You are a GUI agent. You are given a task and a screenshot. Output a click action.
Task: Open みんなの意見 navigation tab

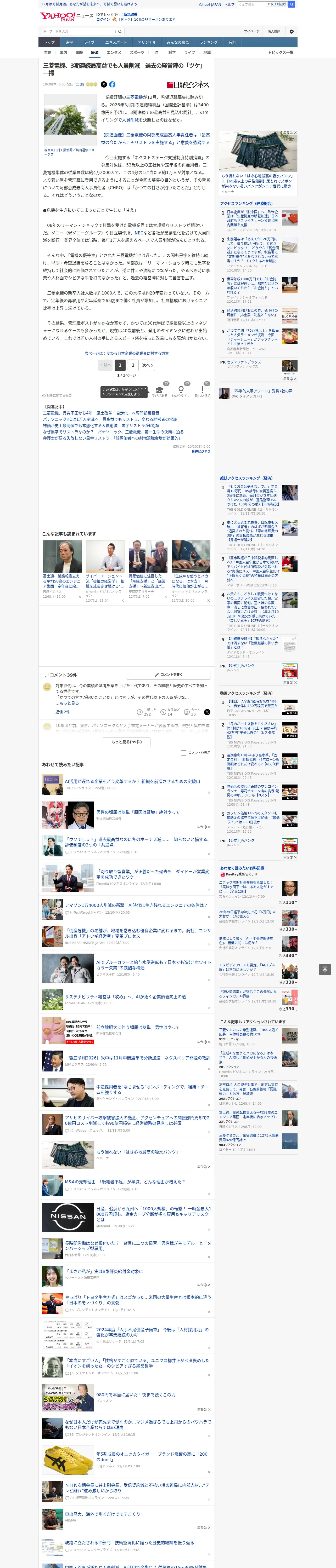coord(177,43)
